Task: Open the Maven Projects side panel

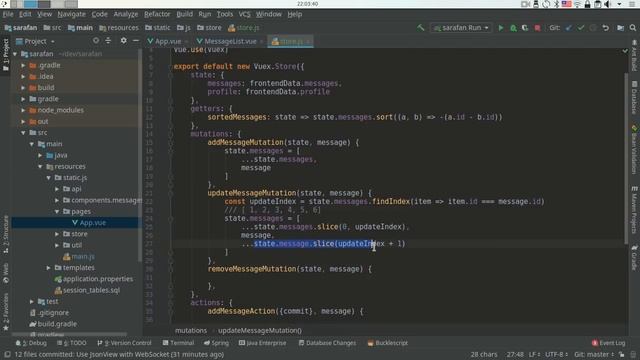Action: (634, 210)
